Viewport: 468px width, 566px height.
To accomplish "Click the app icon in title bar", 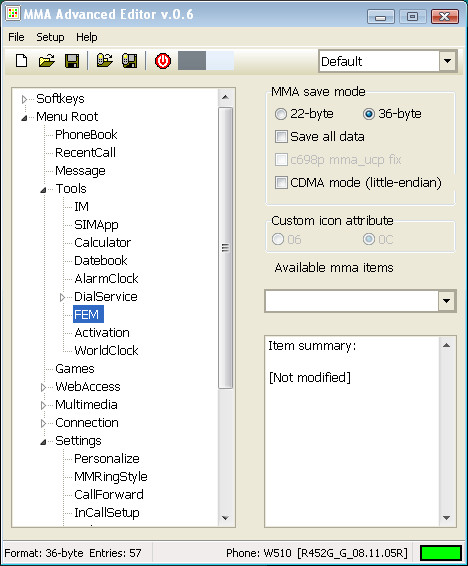I will tap(13, 13).
